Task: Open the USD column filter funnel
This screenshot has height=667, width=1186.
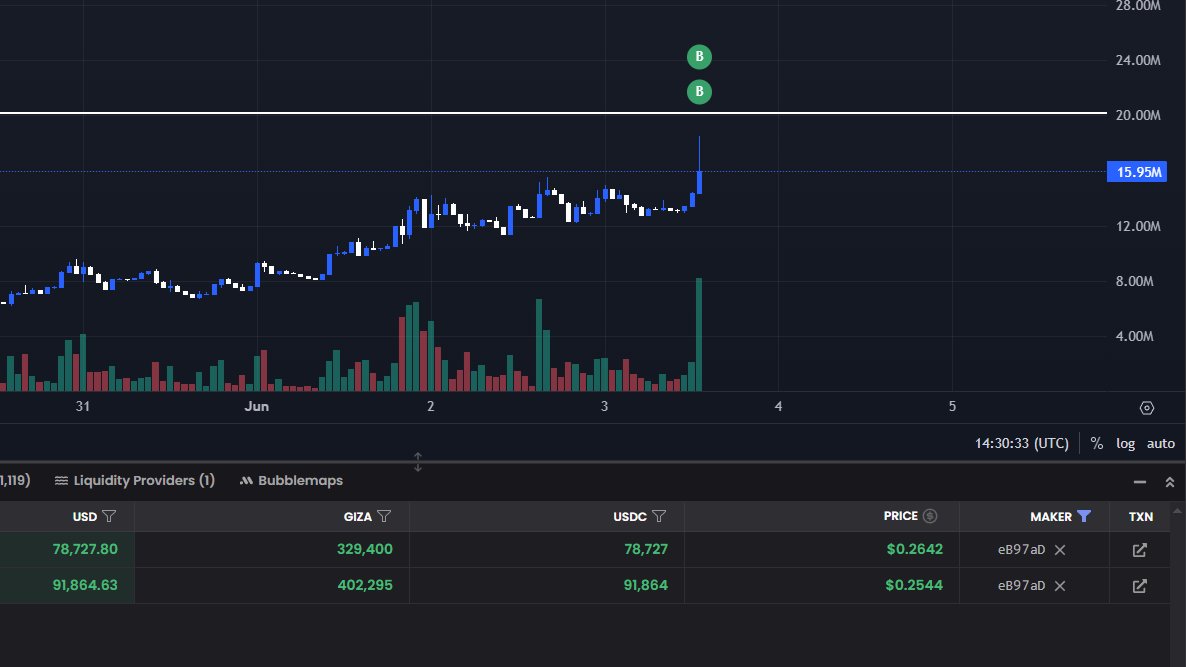Action: [109, 516]
